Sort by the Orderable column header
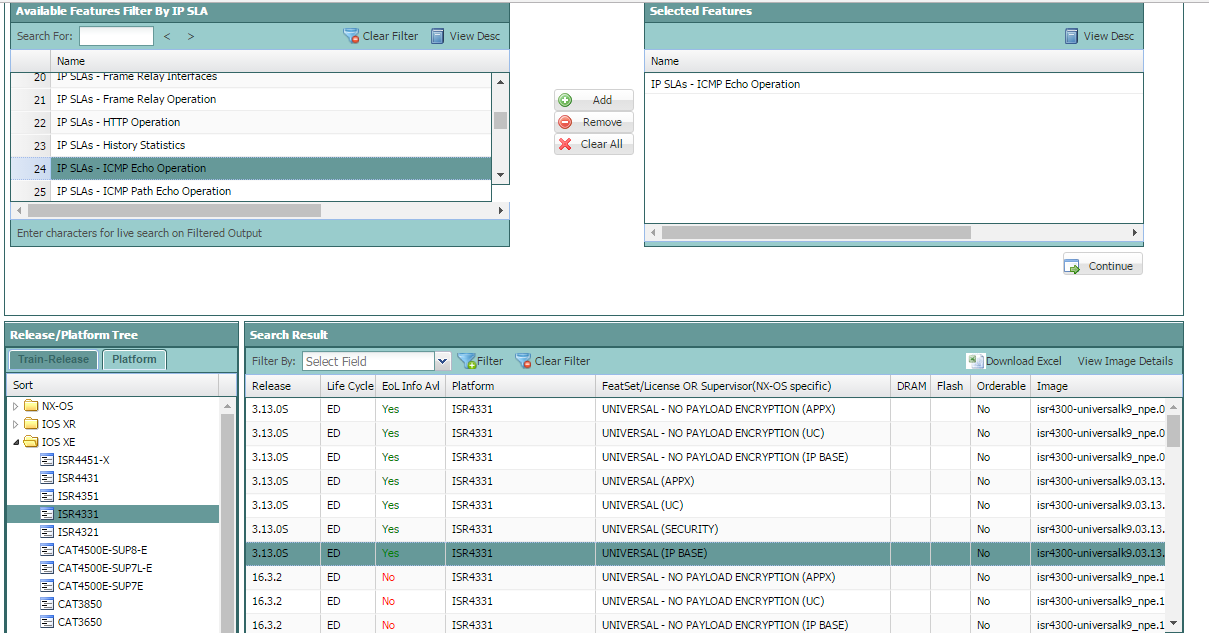The image size is (1209, 633). [1000, 386]
